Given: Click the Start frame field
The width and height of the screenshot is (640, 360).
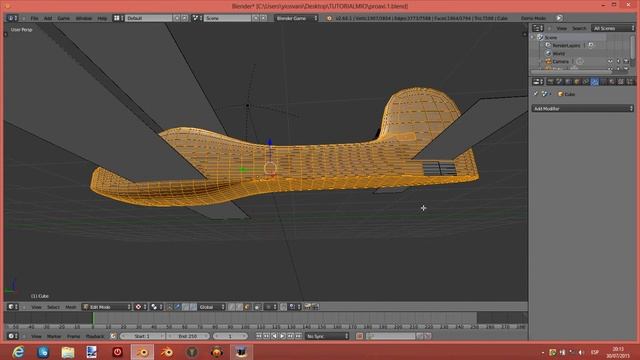Looking at the screenshot, I should [142, 336].
